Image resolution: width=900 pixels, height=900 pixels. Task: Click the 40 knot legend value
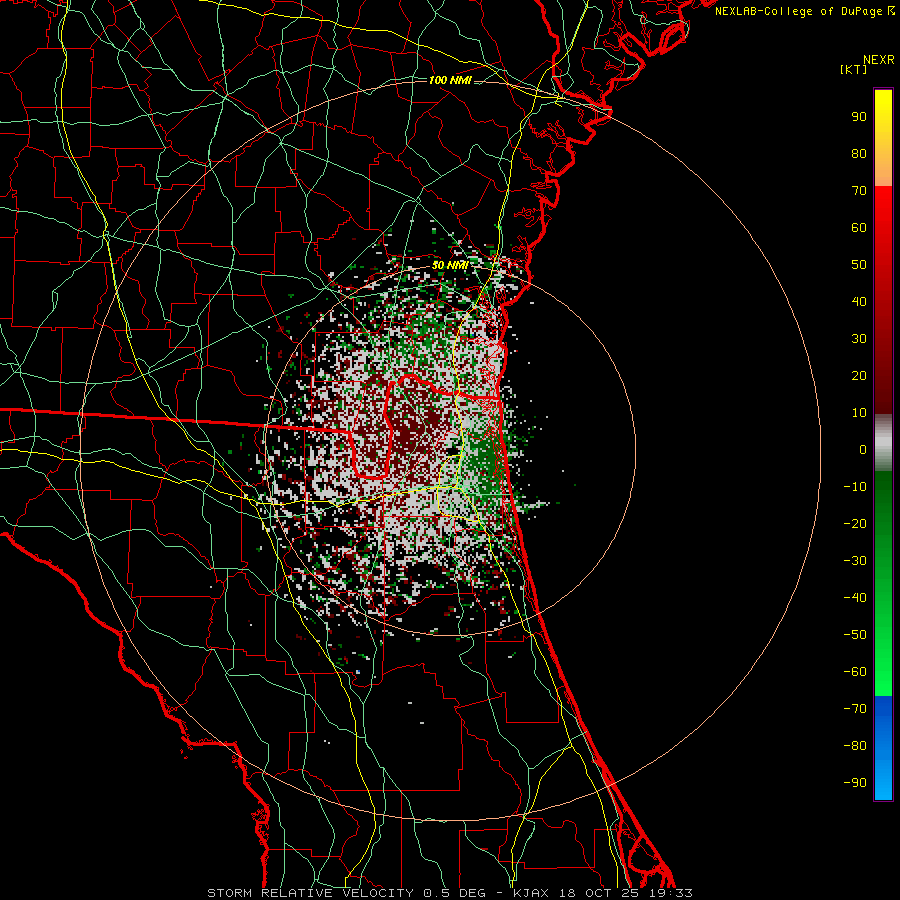click(x=859, y=302)
